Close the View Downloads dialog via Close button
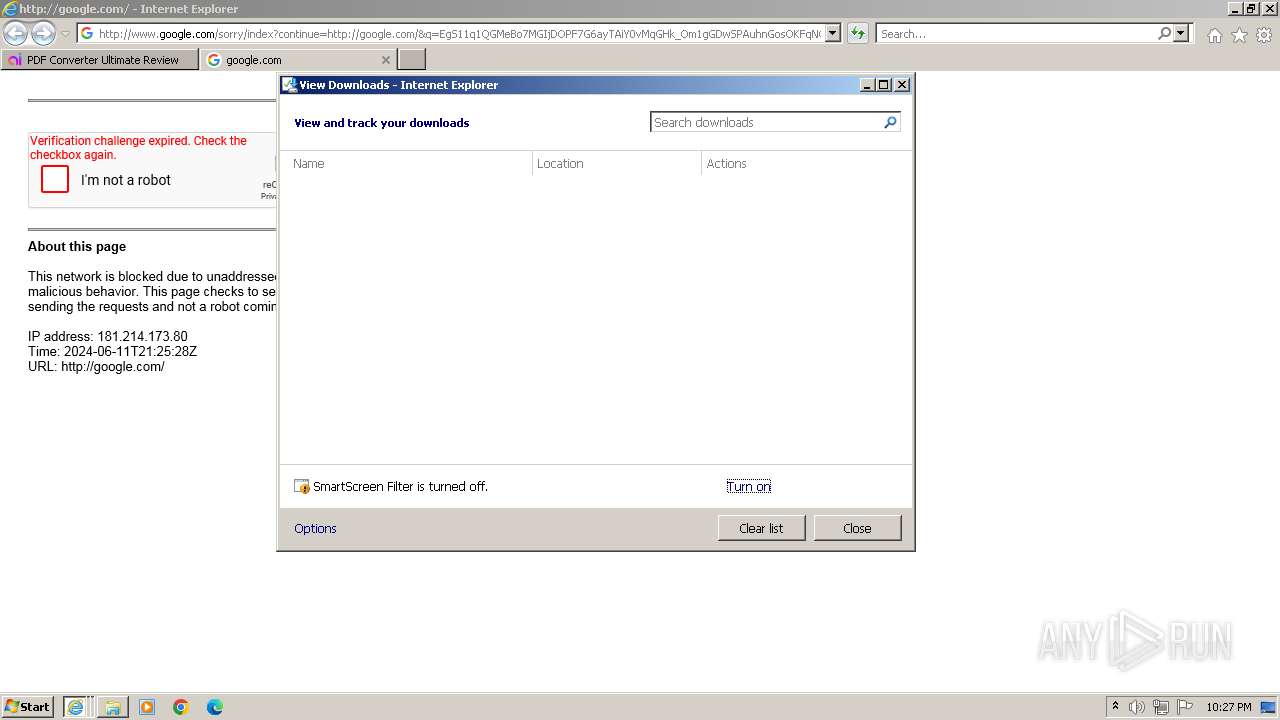 pos(857,528)
